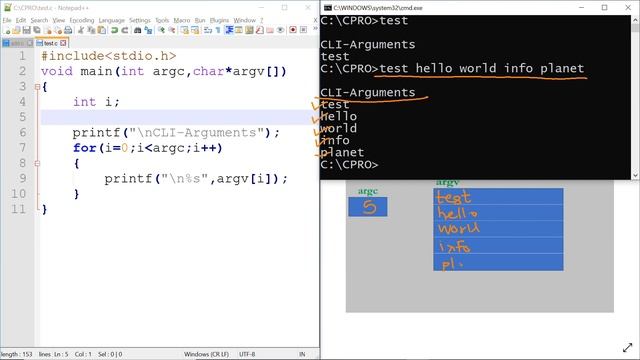This screenshot has height=360, width=640.
Task: Open the View menu
Action: pyautogui.click(x=58, y=20)
